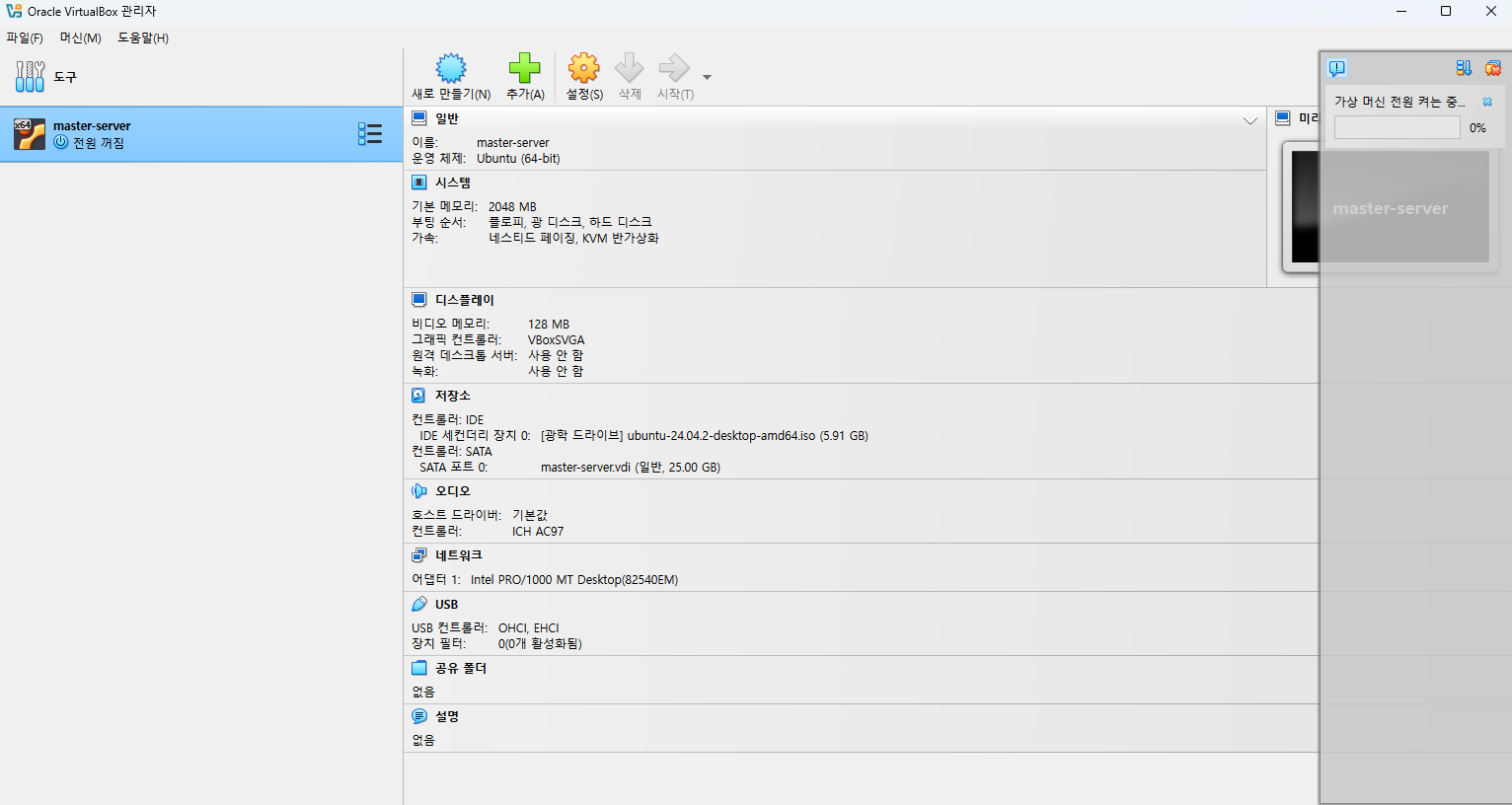The image size is (1512, 805).
Task: Click the VirtualBox title bar app icon
Action: point(14,11)
